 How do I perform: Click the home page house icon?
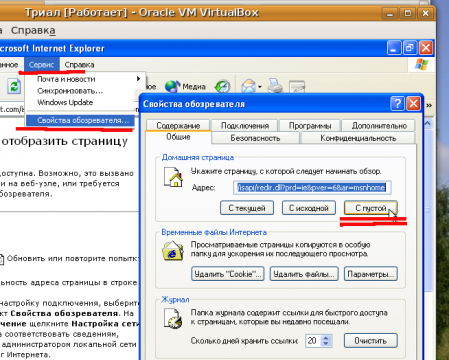pos(173,176)
